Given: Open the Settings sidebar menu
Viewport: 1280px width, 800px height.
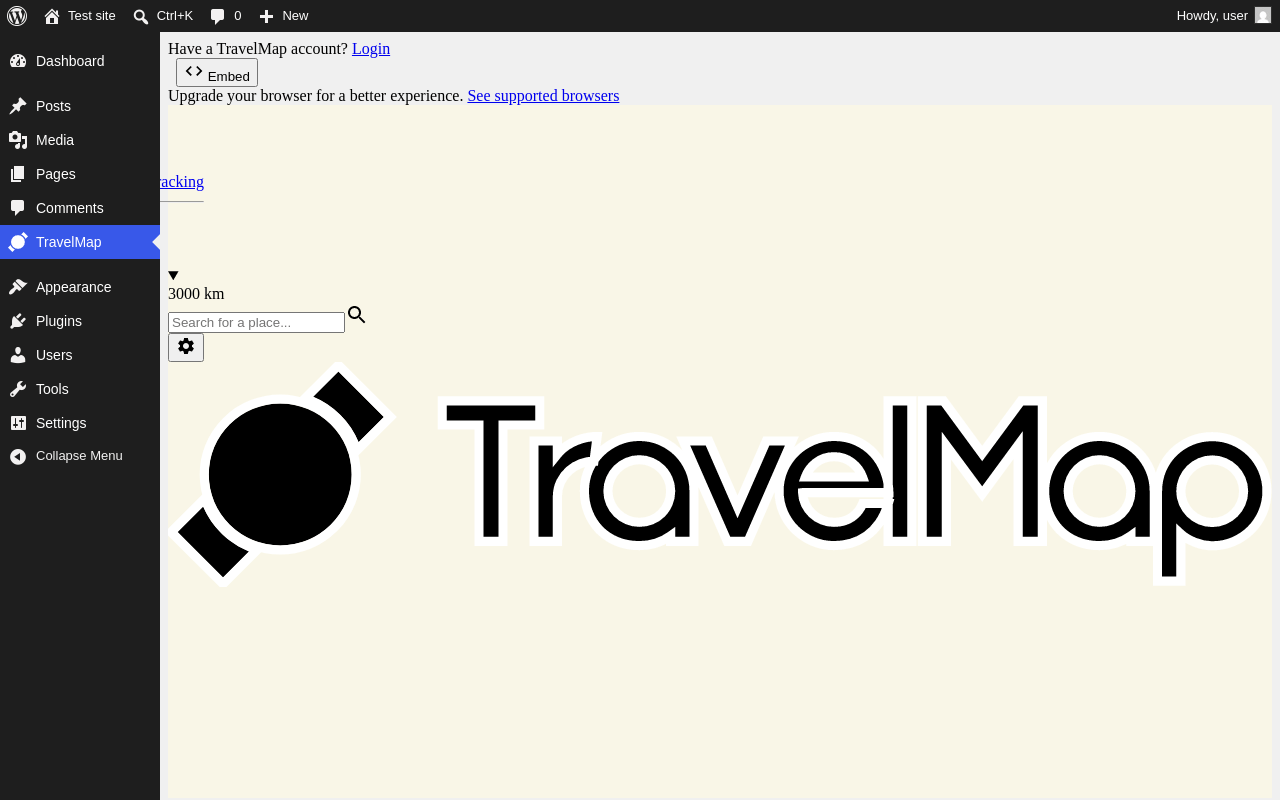Looking at the screenshot, I should (80, 423).
